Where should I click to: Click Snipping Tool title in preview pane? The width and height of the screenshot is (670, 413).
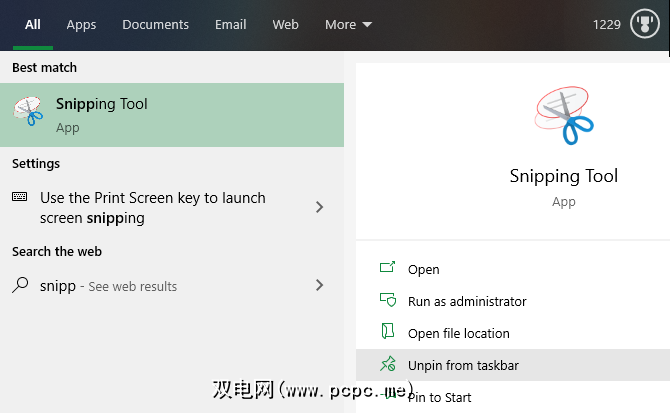click(564, 176)
